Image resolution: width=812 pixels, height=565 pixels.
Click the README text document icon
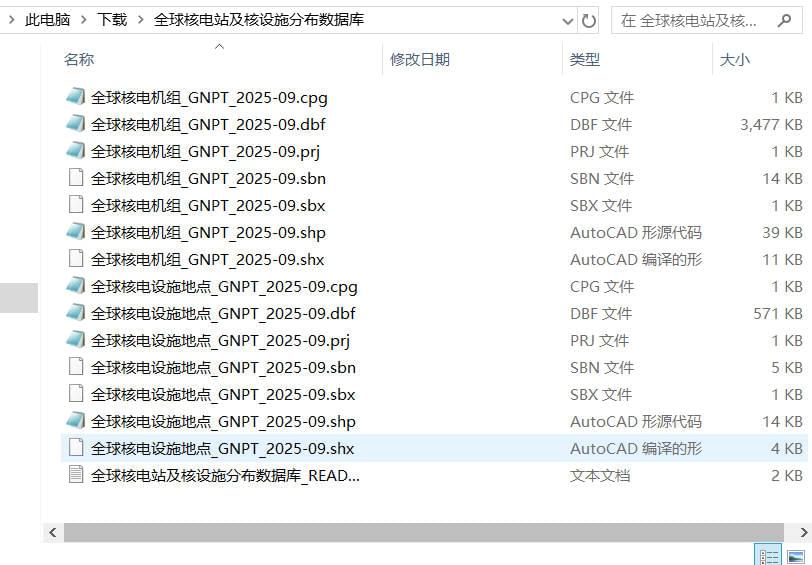tap(76, 474)
